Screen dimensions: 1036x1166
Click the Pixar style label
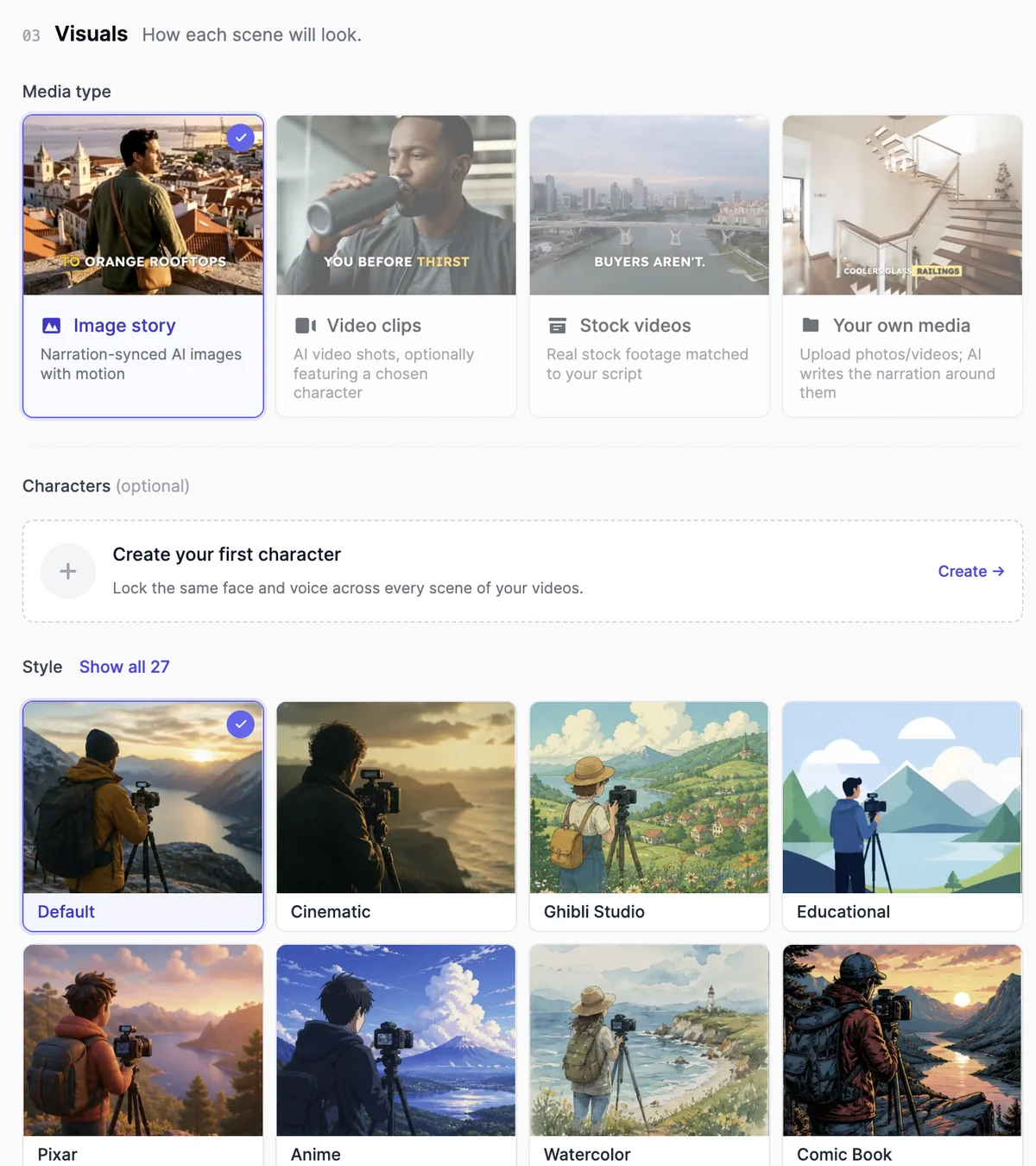pos(58,1155)
